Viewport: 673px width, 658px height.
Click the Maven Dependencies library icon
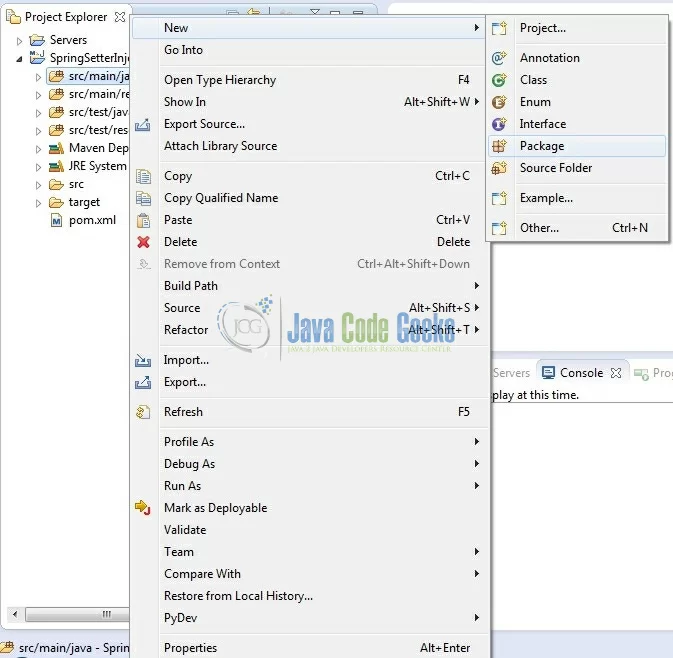[x=56, y=149]
